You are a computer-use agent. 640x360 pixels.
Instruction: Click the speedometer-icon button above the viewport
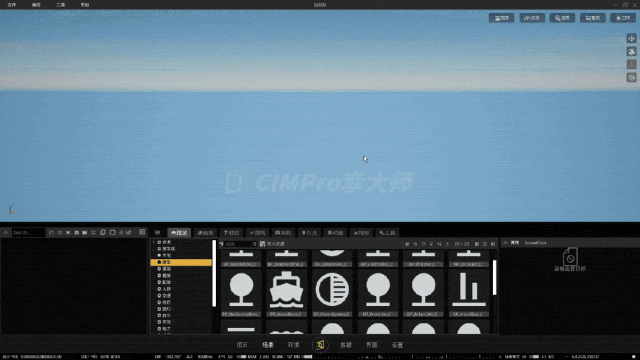(x=532, y=18)
